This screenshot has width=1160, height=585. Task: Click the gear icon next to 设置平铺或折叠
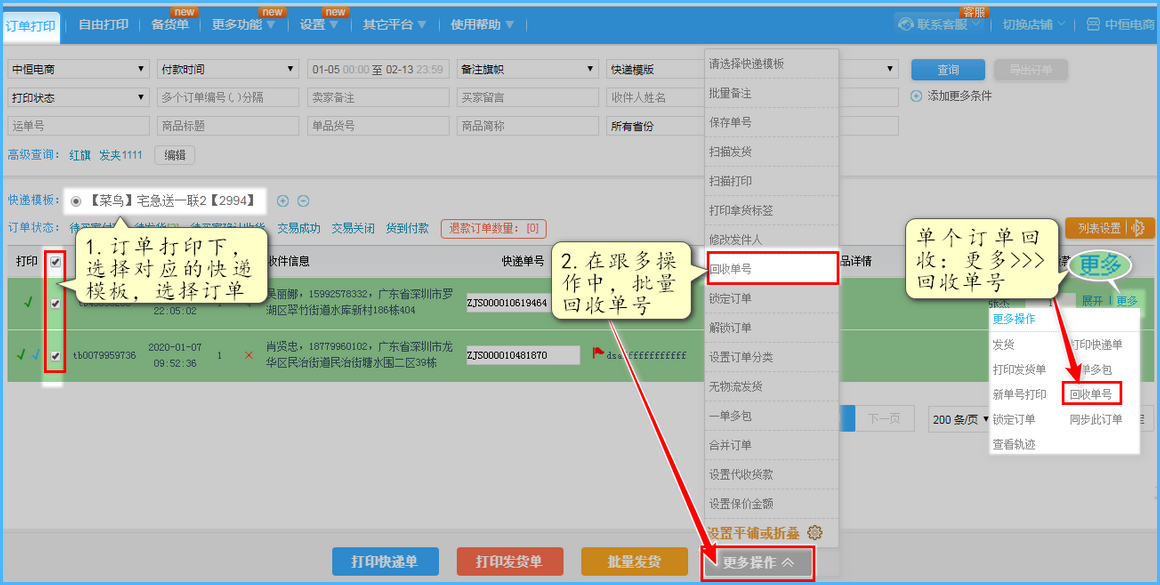click(x=814, y=532)
